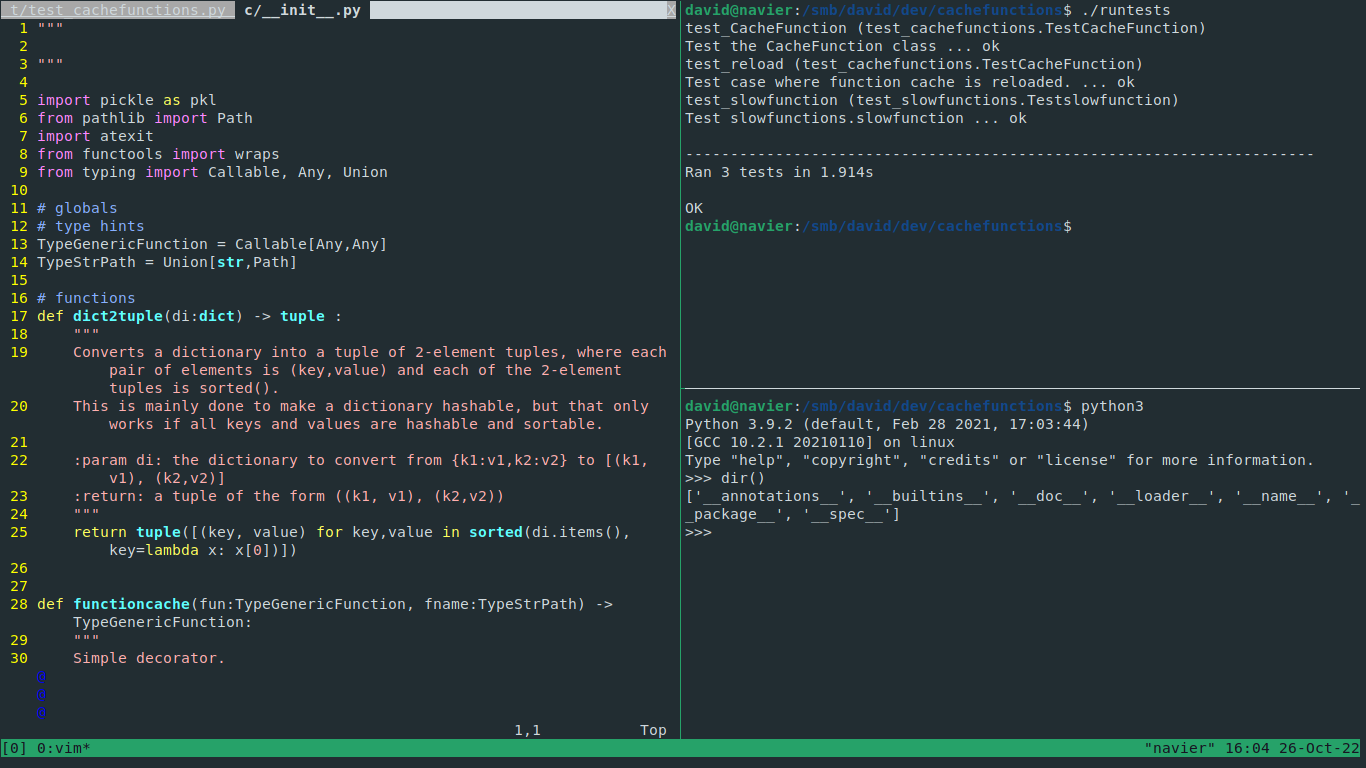This screenshot has height=768, width=1366.
Task: Select the t/test_cachefunctions.py tab
Action: [x=118, y=10]
